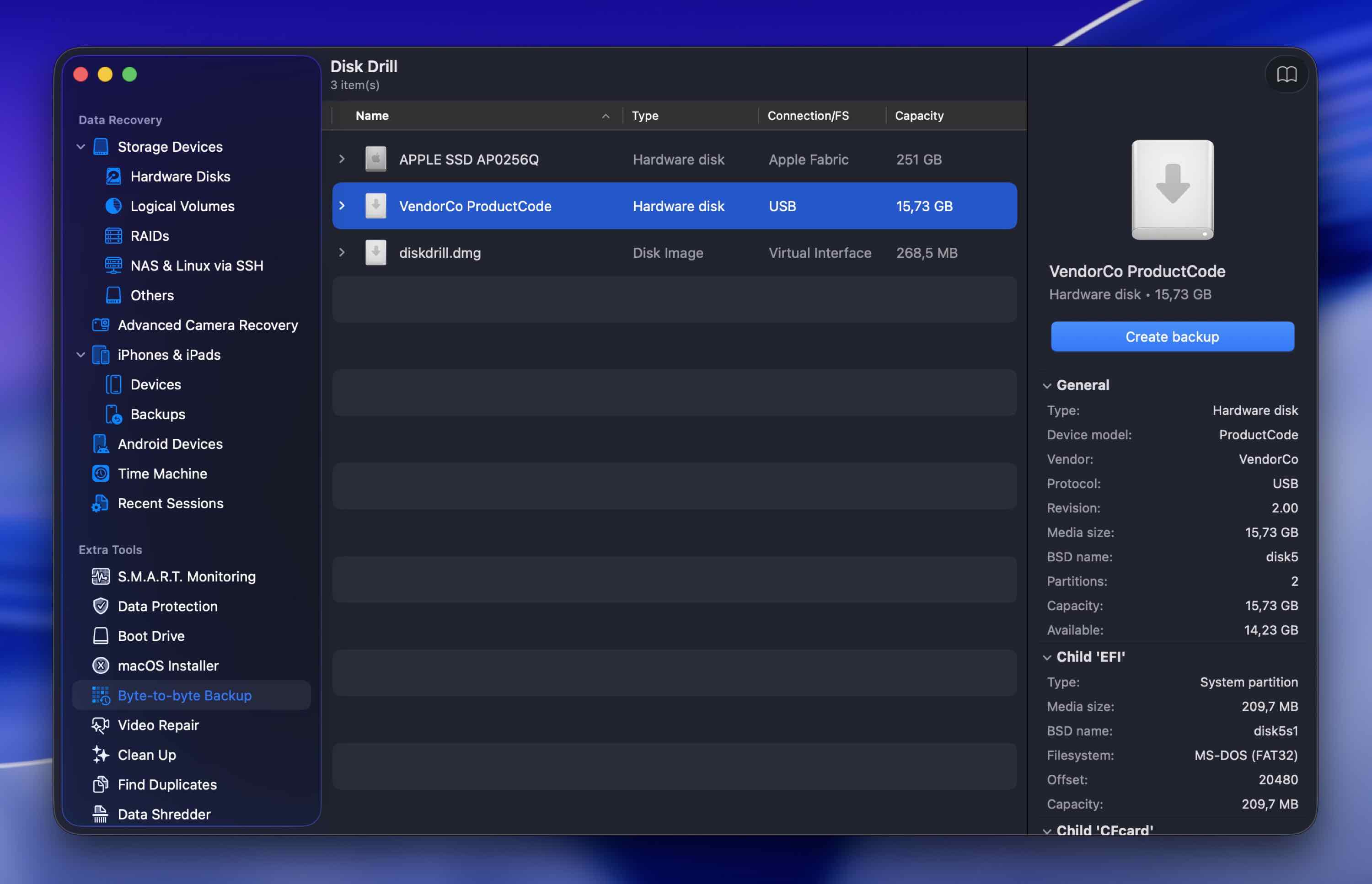This screenshot has width=1372, height=884.
Task: Click the 14,23 GB available value
Action: coord(1271,630)
